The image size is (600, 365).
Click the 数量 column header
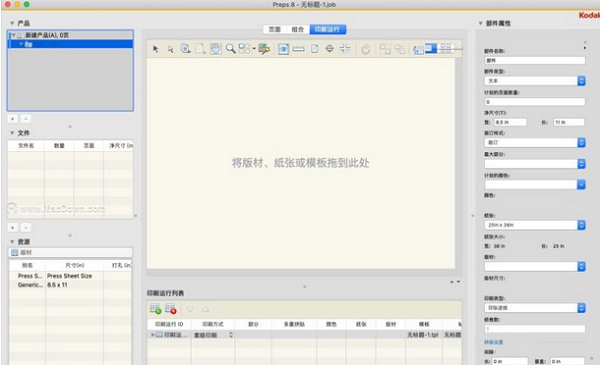[59, 146]
